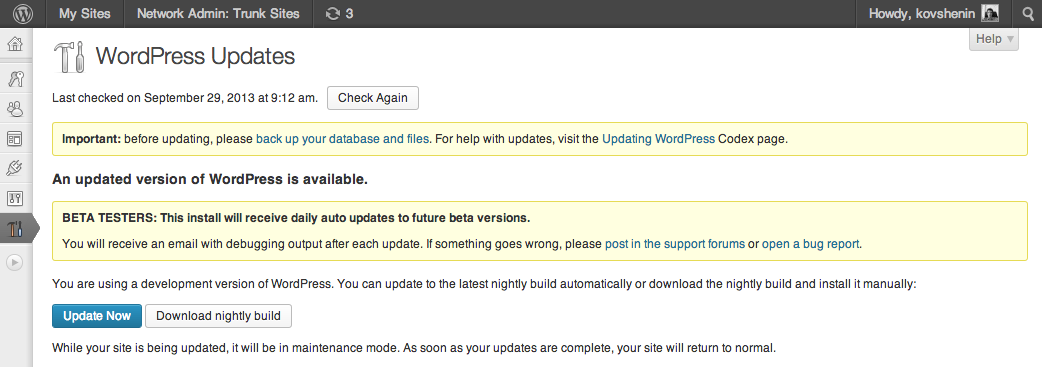Click the Update Now button

[x=97, y=316]
